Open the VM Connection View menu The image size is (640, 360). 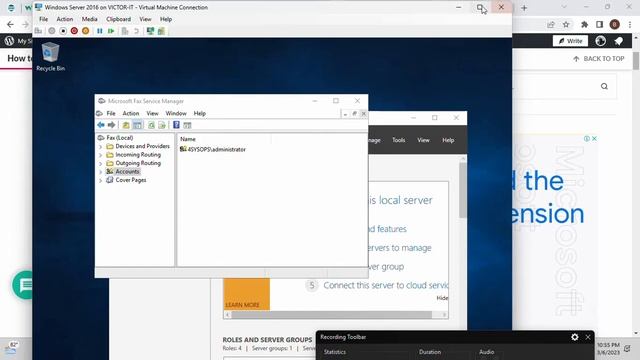pos(145,19)
